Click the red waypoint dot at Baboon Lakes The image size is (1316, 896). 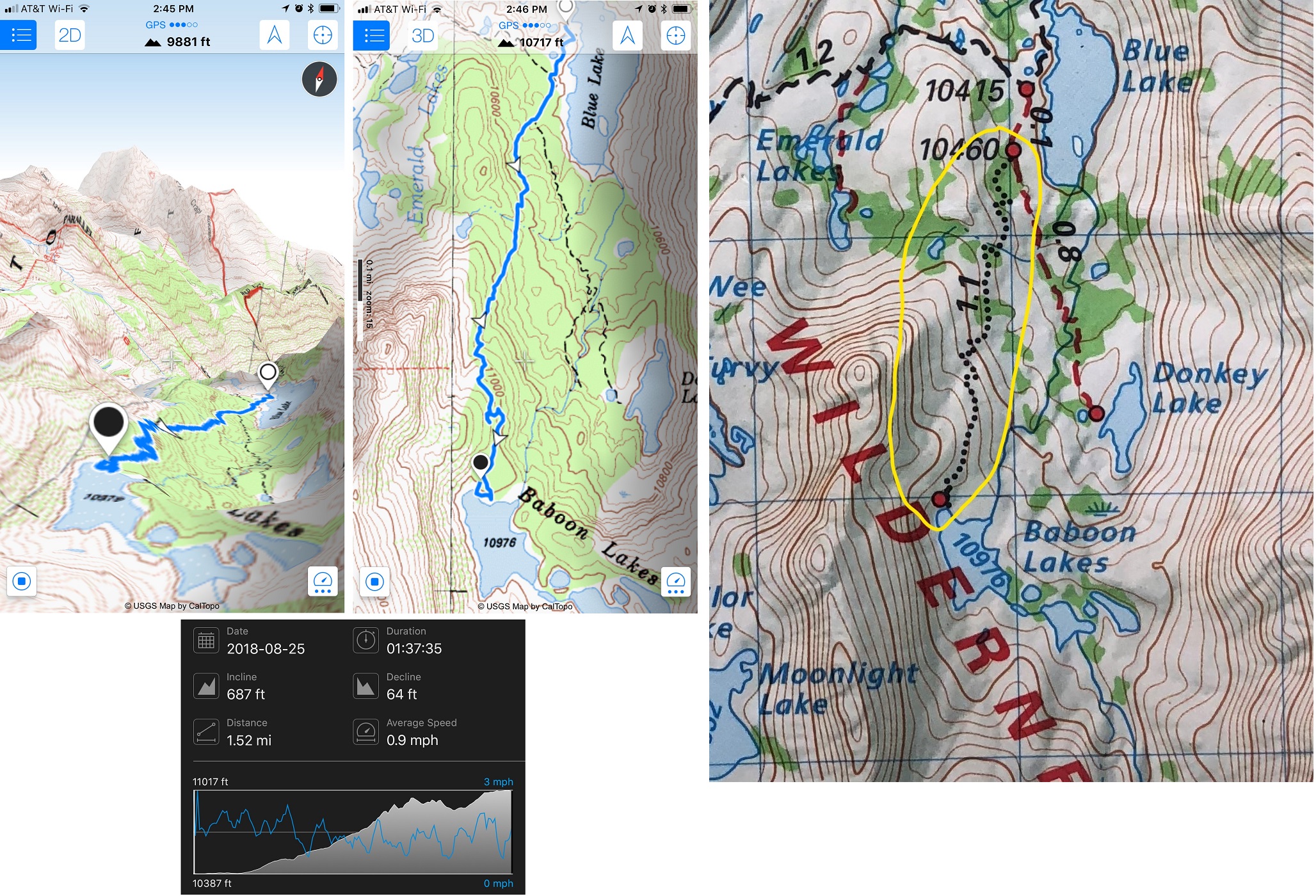pyautogui.click(x=939, y=499)
